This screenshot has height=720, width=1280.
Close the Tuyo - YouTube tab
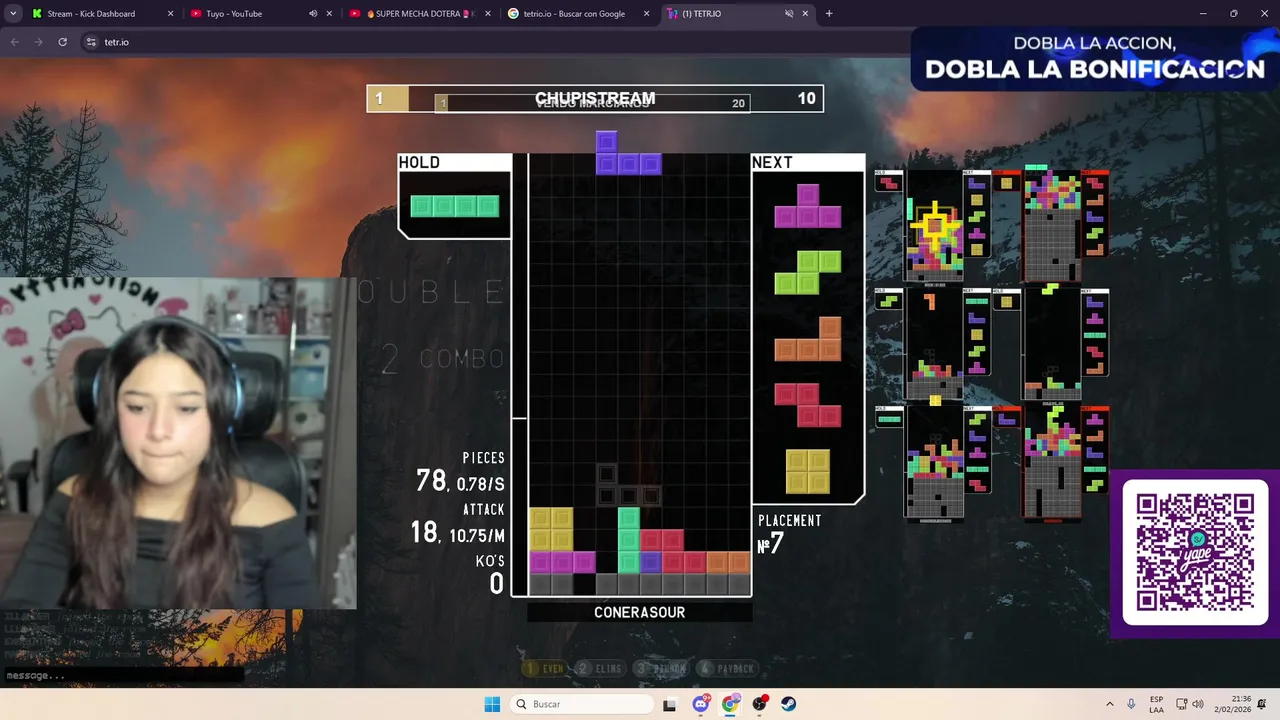[329, 14]
